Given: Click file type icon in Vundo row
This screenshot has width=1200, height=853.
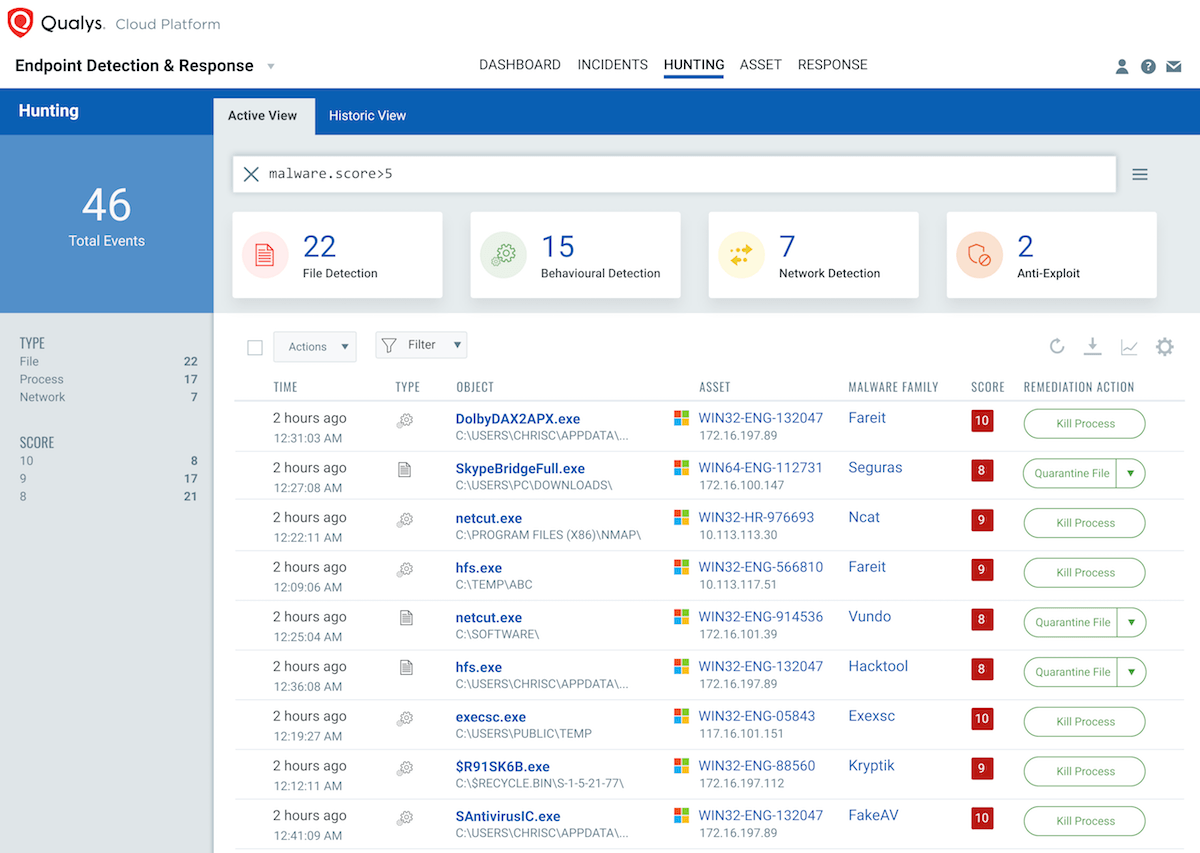Looking at the screenshot, I should click(x=406, y=618).
